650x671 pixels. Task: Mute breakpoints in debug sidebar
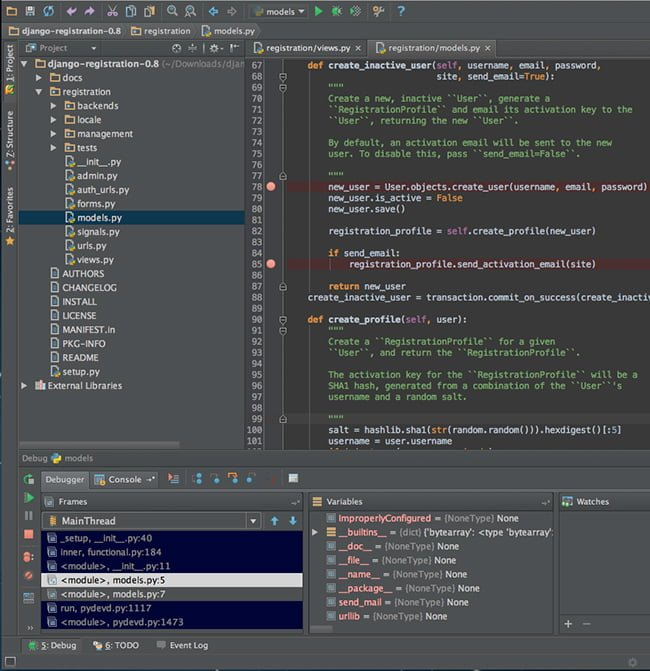29,576
